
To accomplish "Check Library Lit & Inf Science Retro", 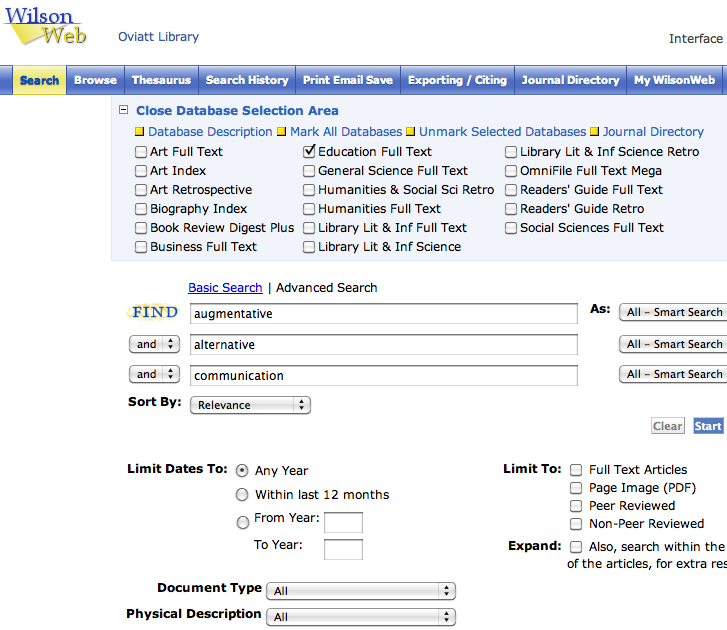I will click(510, 152).
